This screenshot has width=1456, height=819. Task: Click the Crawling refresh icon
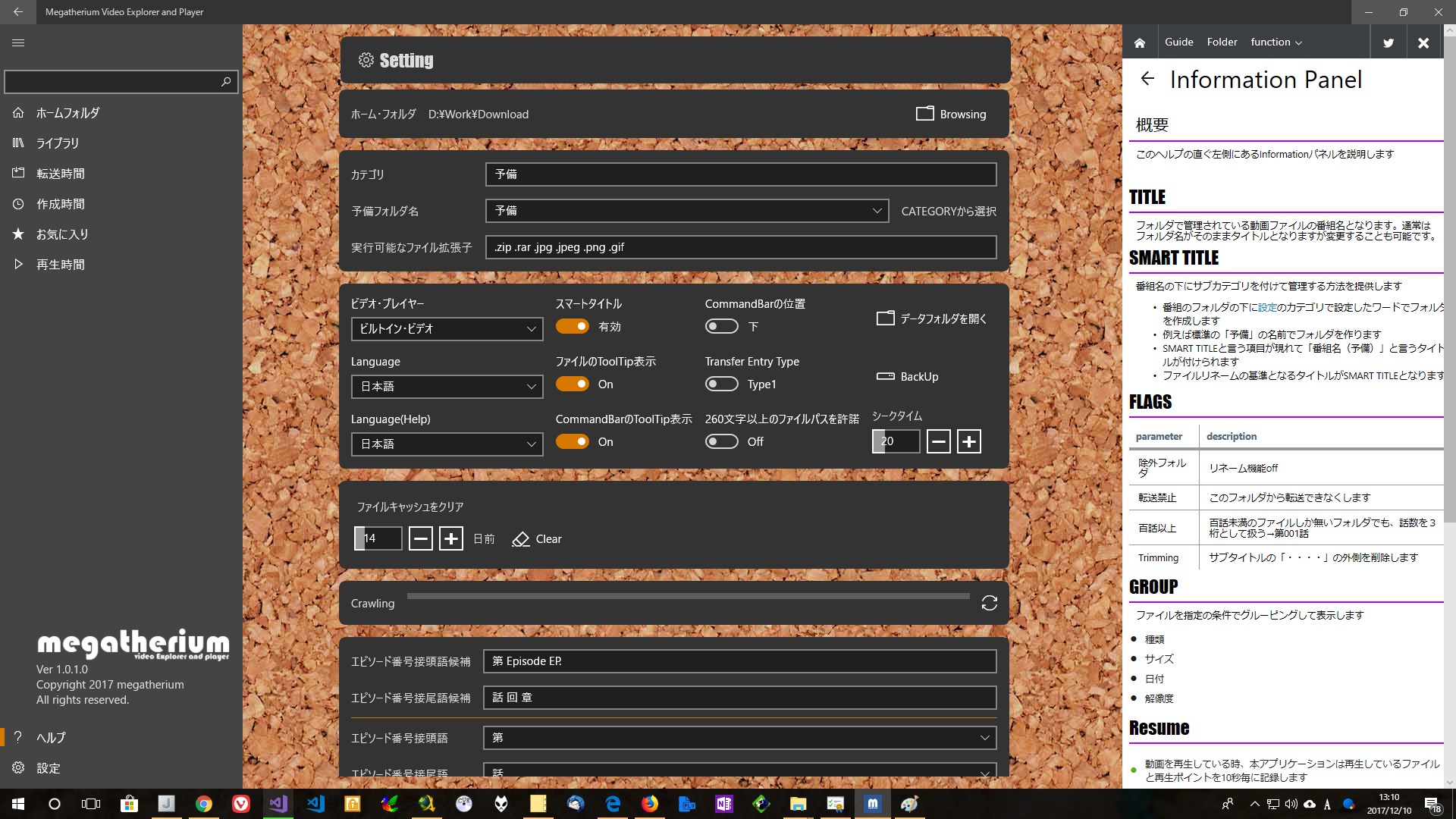(989, 603)
